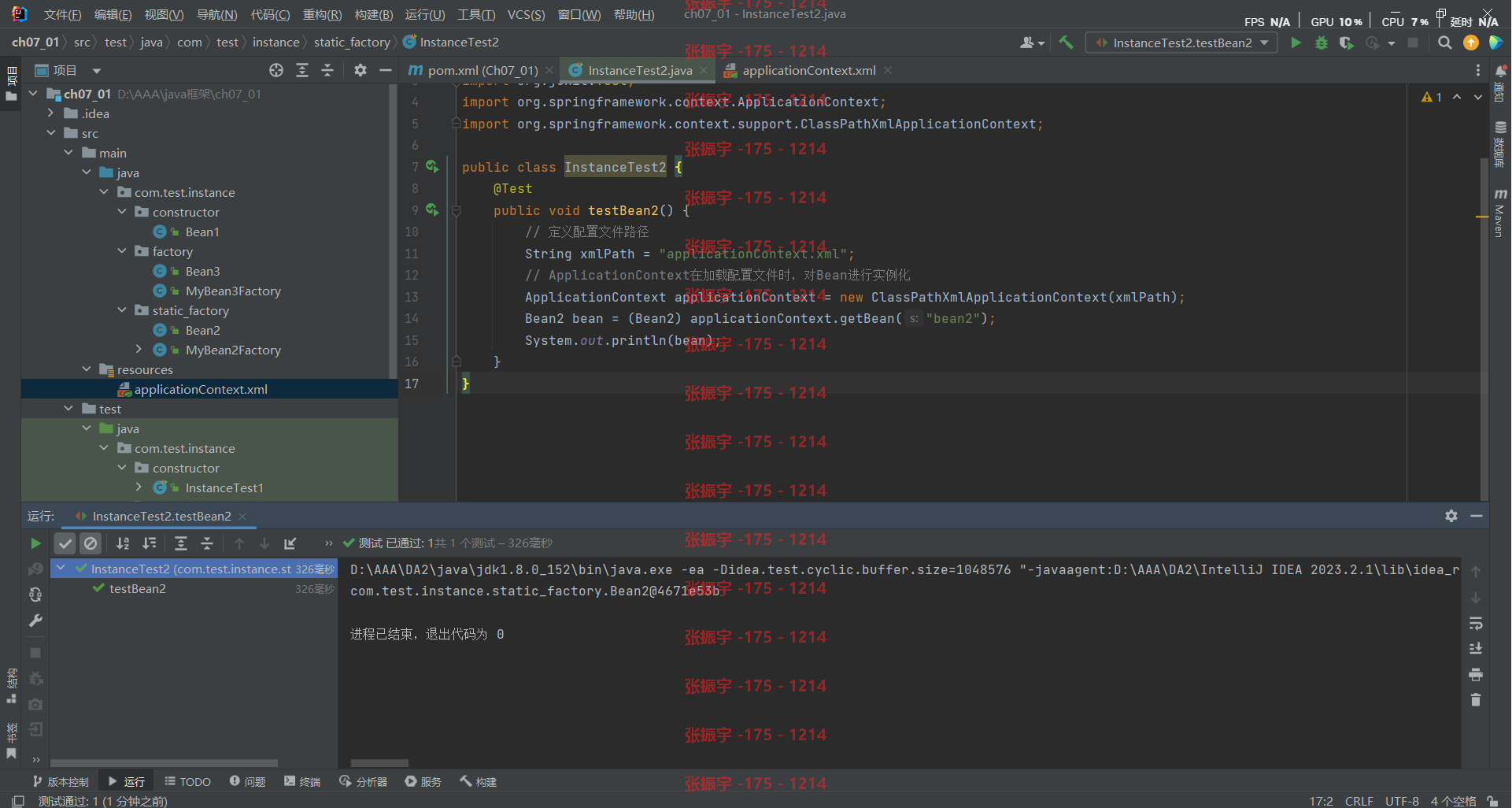Select MyBean3Factory in project tree

click(233, 291)
